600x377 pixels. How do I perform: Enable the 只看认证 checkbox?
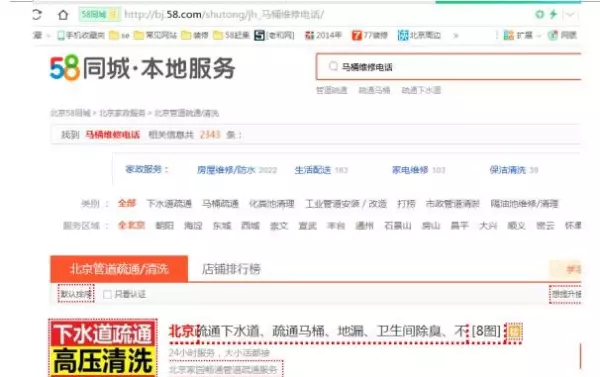(x=108, y=294)
